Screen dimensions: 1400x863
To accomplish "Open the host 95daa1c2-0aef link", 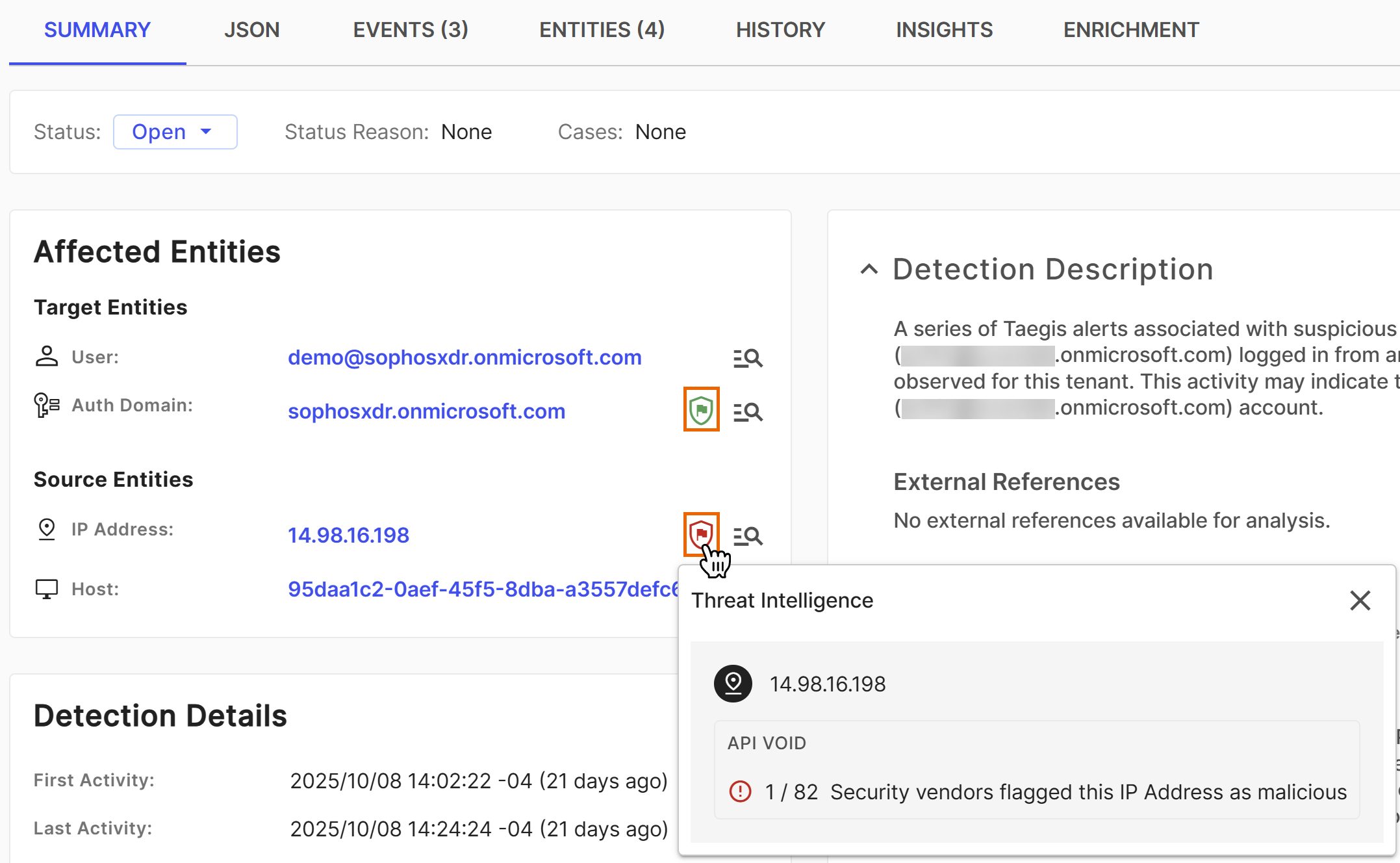I will point(483,589).
